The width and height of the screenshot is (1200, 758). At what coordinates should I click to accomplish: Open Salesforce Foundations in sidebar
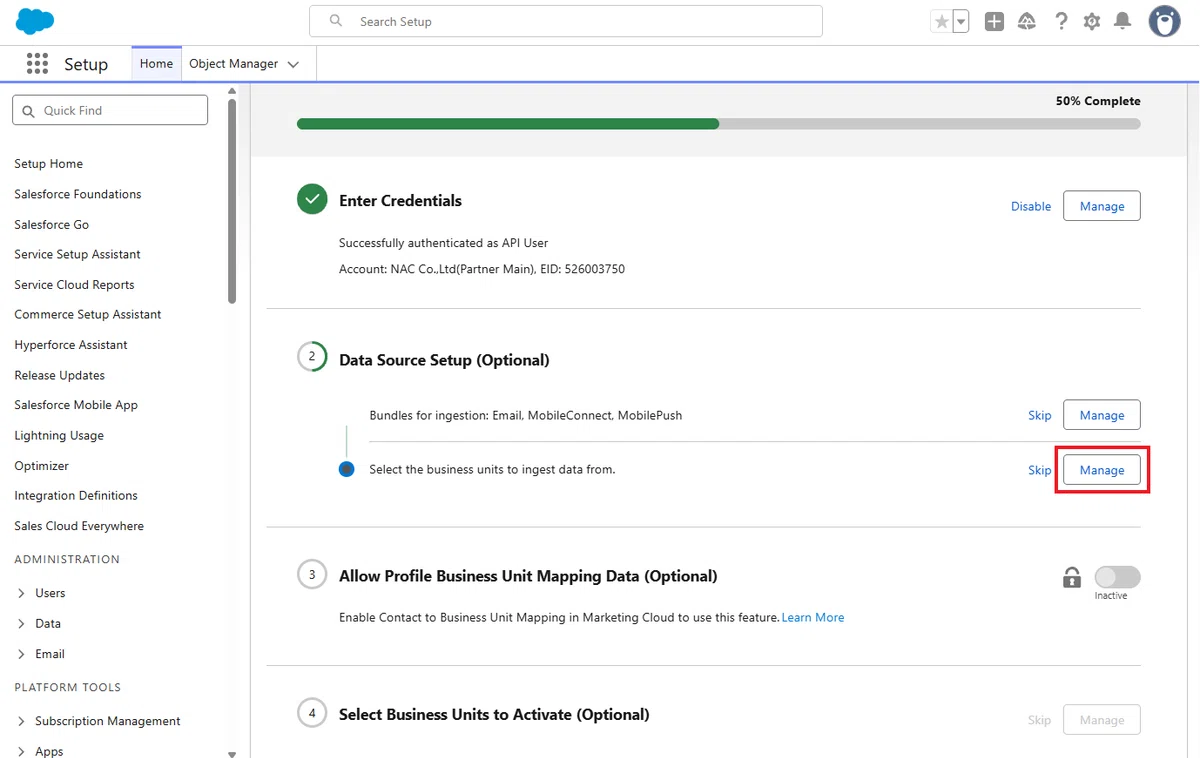[x=78, y=194]
